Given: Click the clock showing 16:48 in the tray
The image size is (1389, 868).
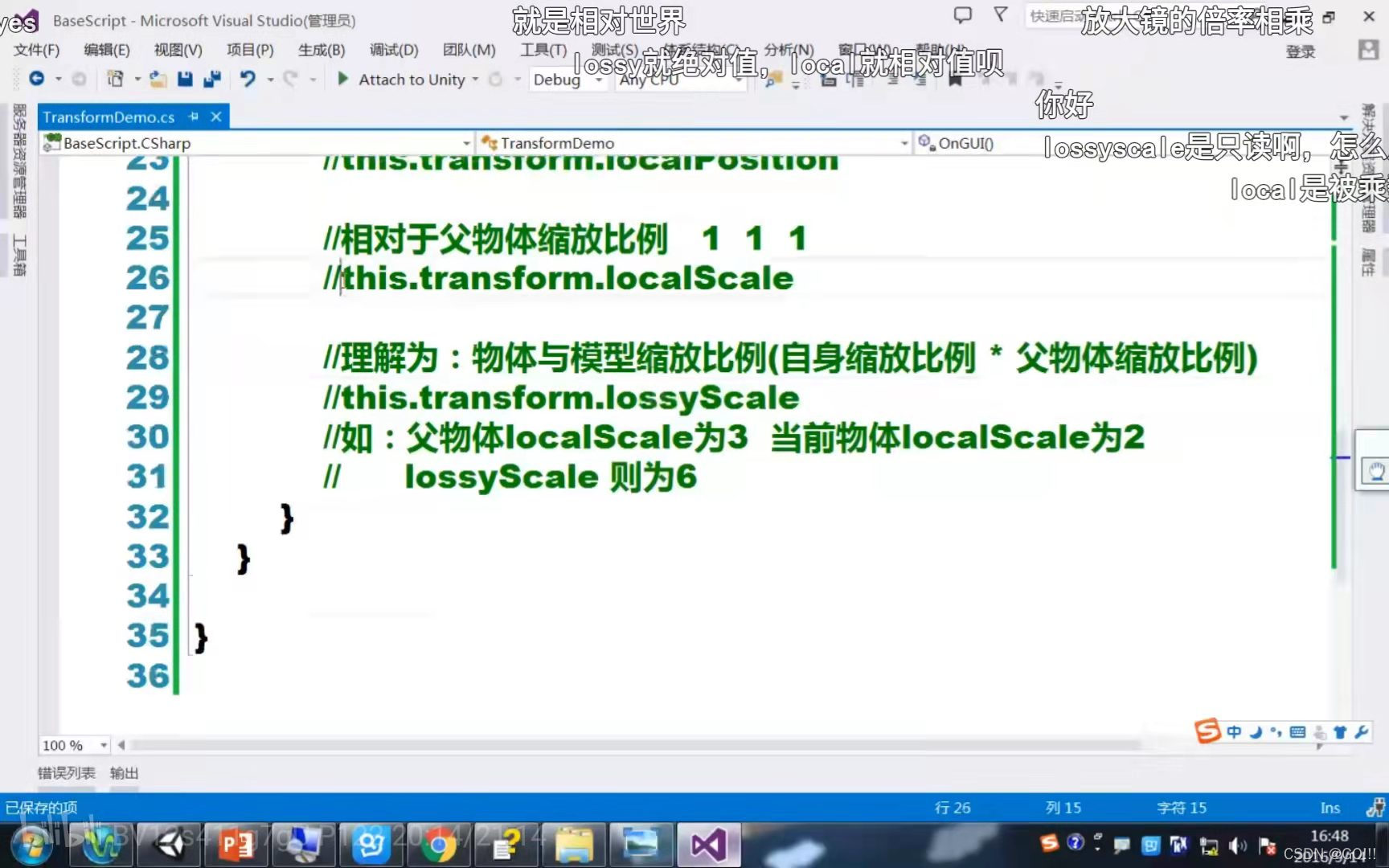Looking at the screenshot, I should [1330, 836].
